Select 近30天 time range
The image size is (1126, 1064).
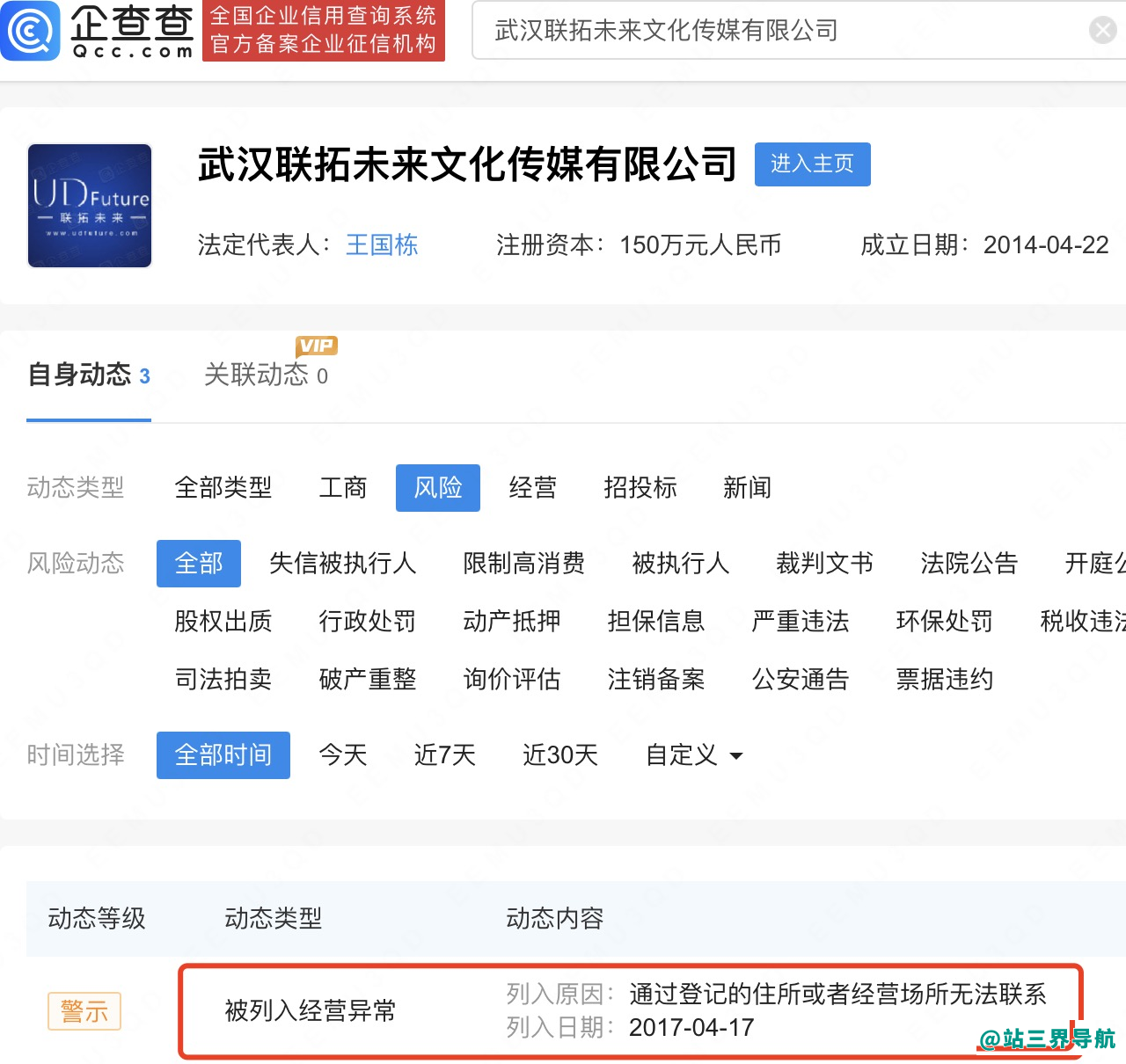click(x=561, y=754)
